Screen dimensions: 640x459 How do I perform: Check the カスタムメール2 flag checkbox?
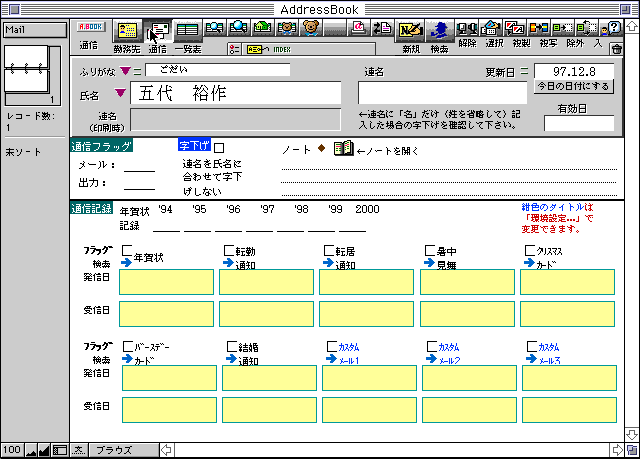pyautogui.click(x=432, y=346)
